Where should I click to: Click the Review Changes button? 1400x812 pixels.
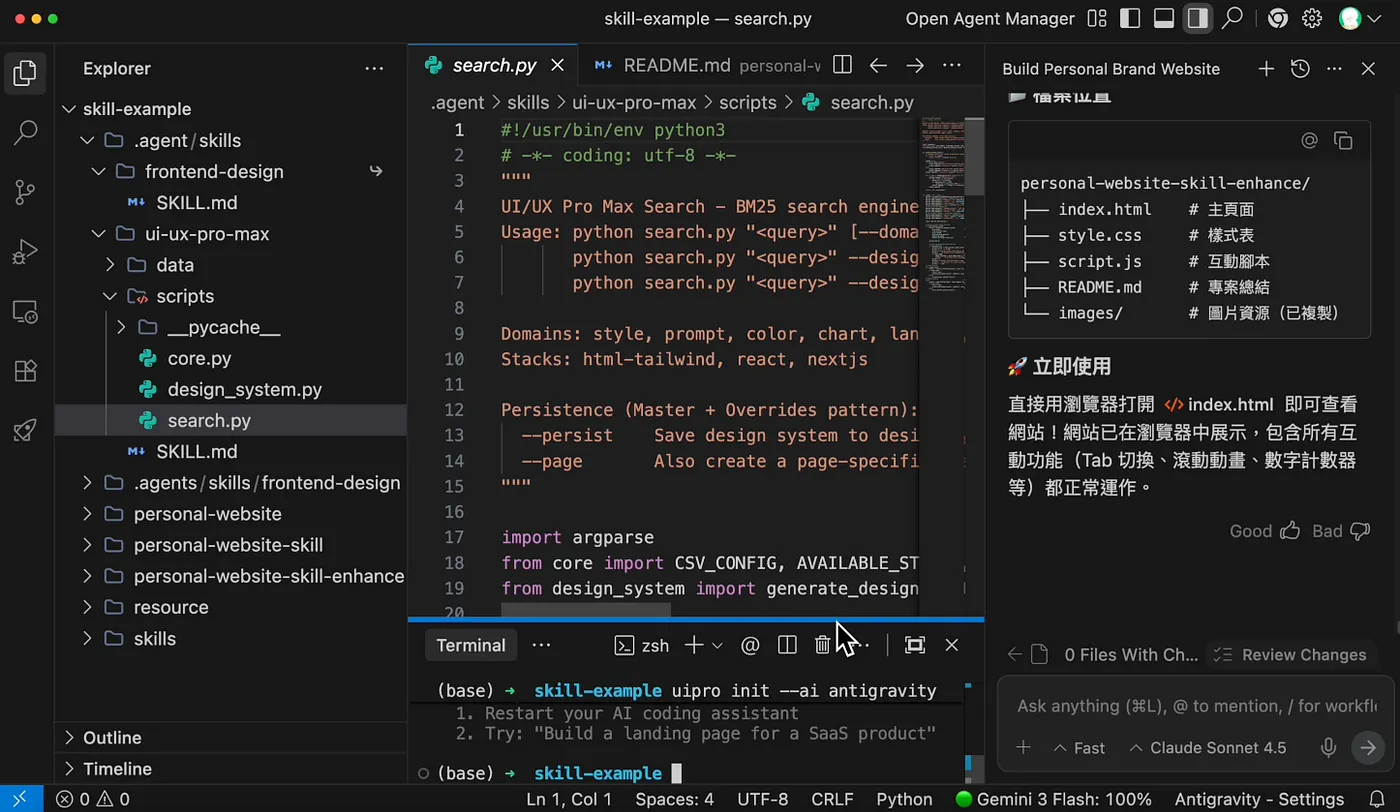pos(1289,655)
